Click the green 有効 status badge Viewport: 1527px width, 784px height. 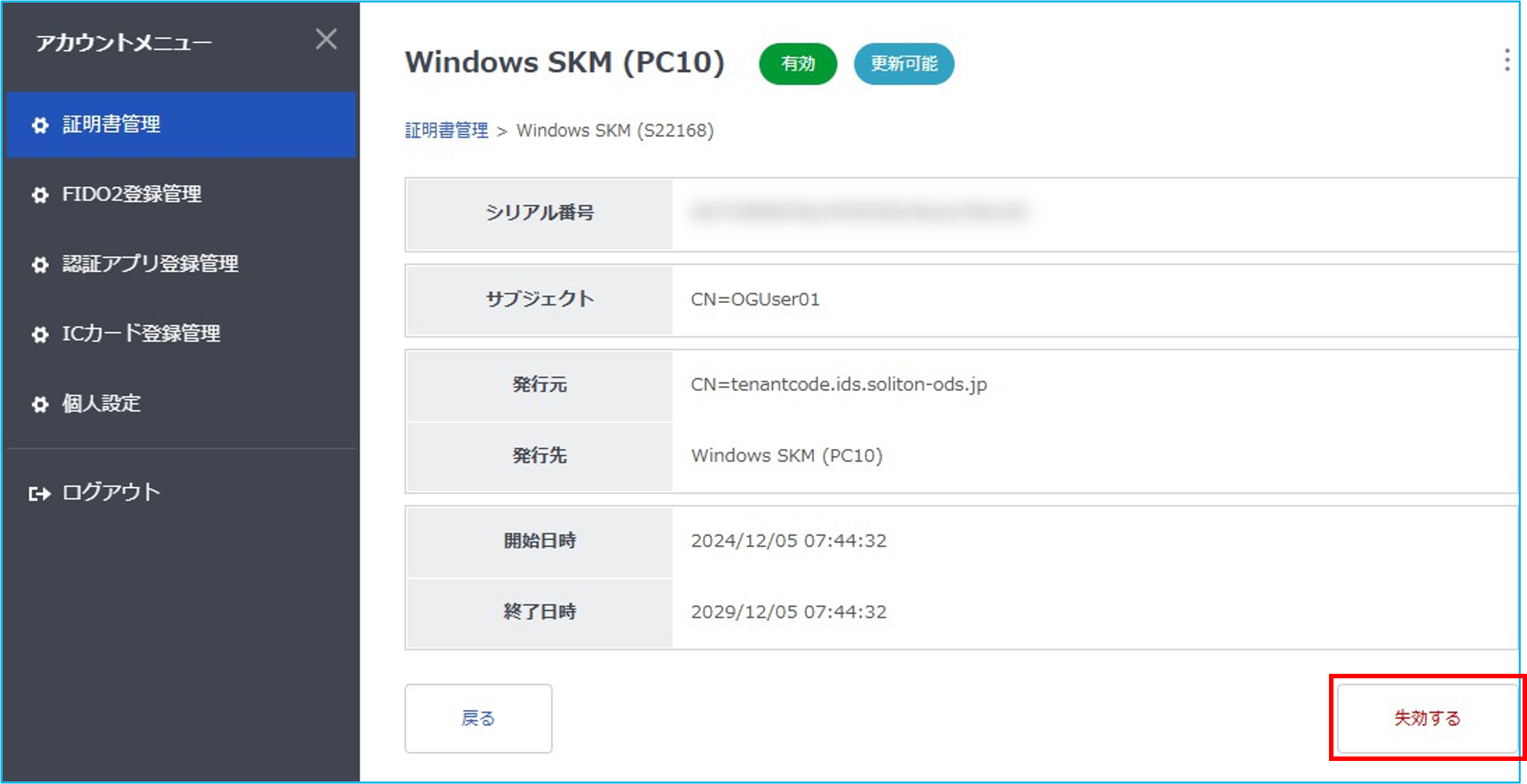click(x=798, y=63)
